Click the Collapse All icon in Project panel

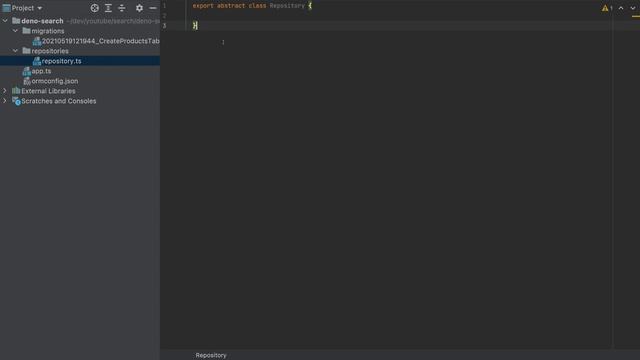[x=122, y=8]
